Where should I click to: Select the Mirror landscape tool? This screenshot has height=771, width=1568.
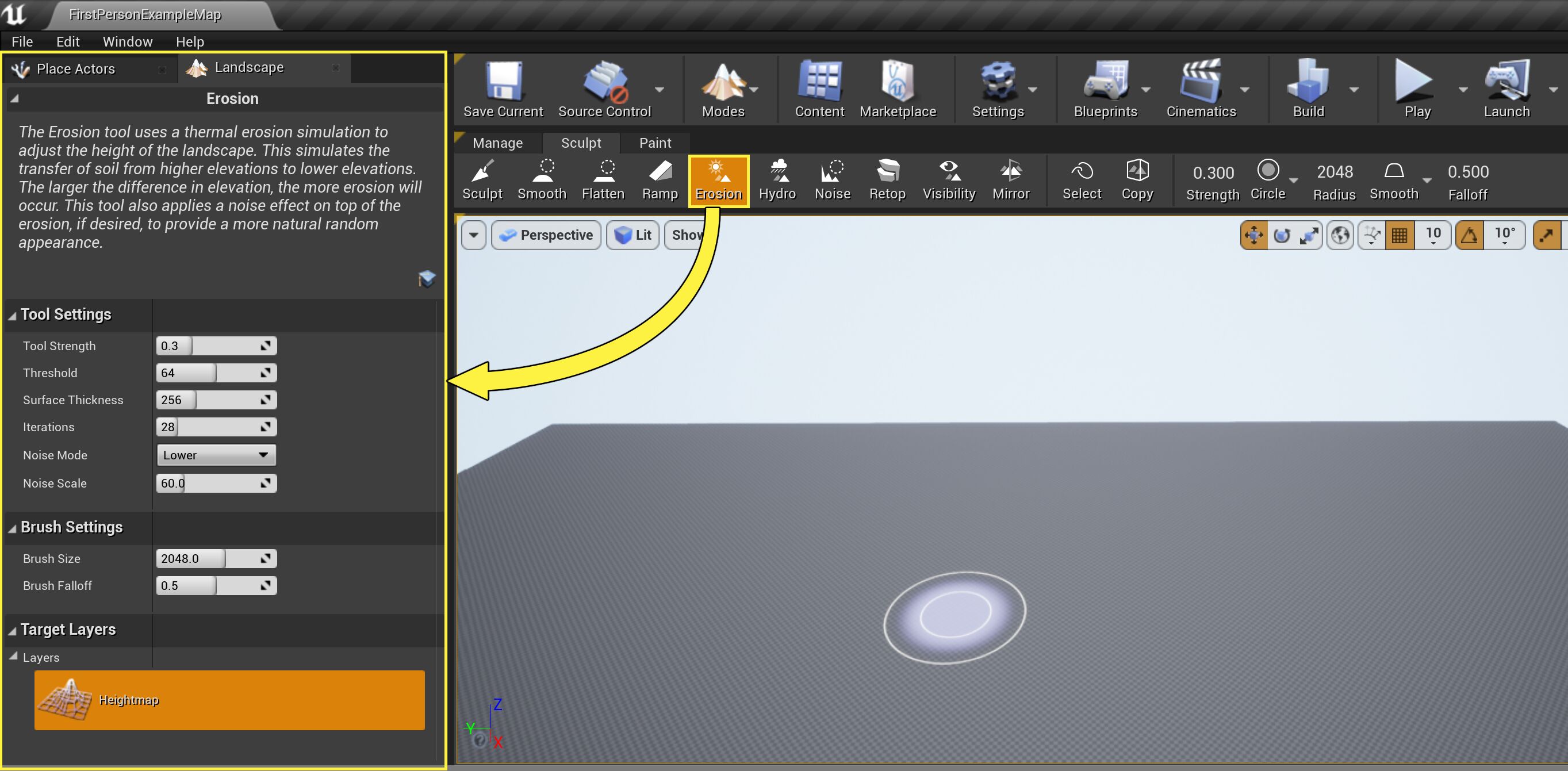pyautogui.click(x=1011, y=179)
